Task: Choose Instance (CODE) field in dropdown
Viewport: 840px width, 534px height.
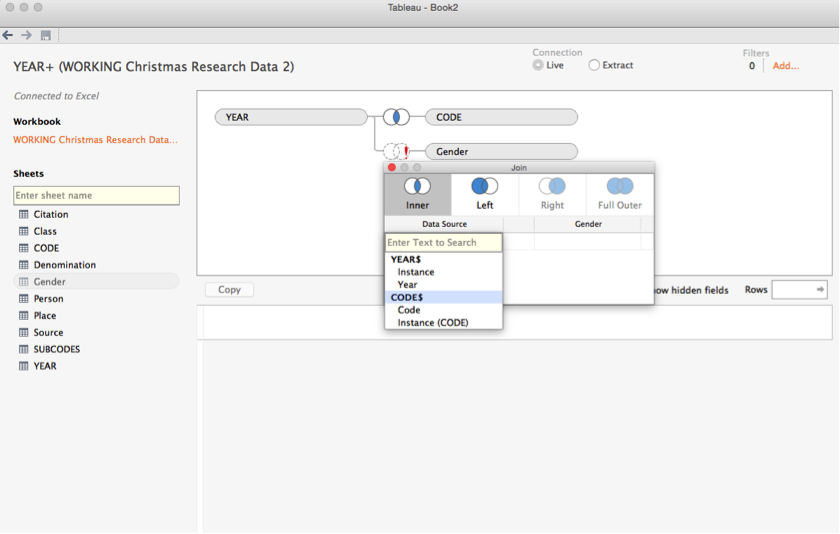Action: click(444, 322)
